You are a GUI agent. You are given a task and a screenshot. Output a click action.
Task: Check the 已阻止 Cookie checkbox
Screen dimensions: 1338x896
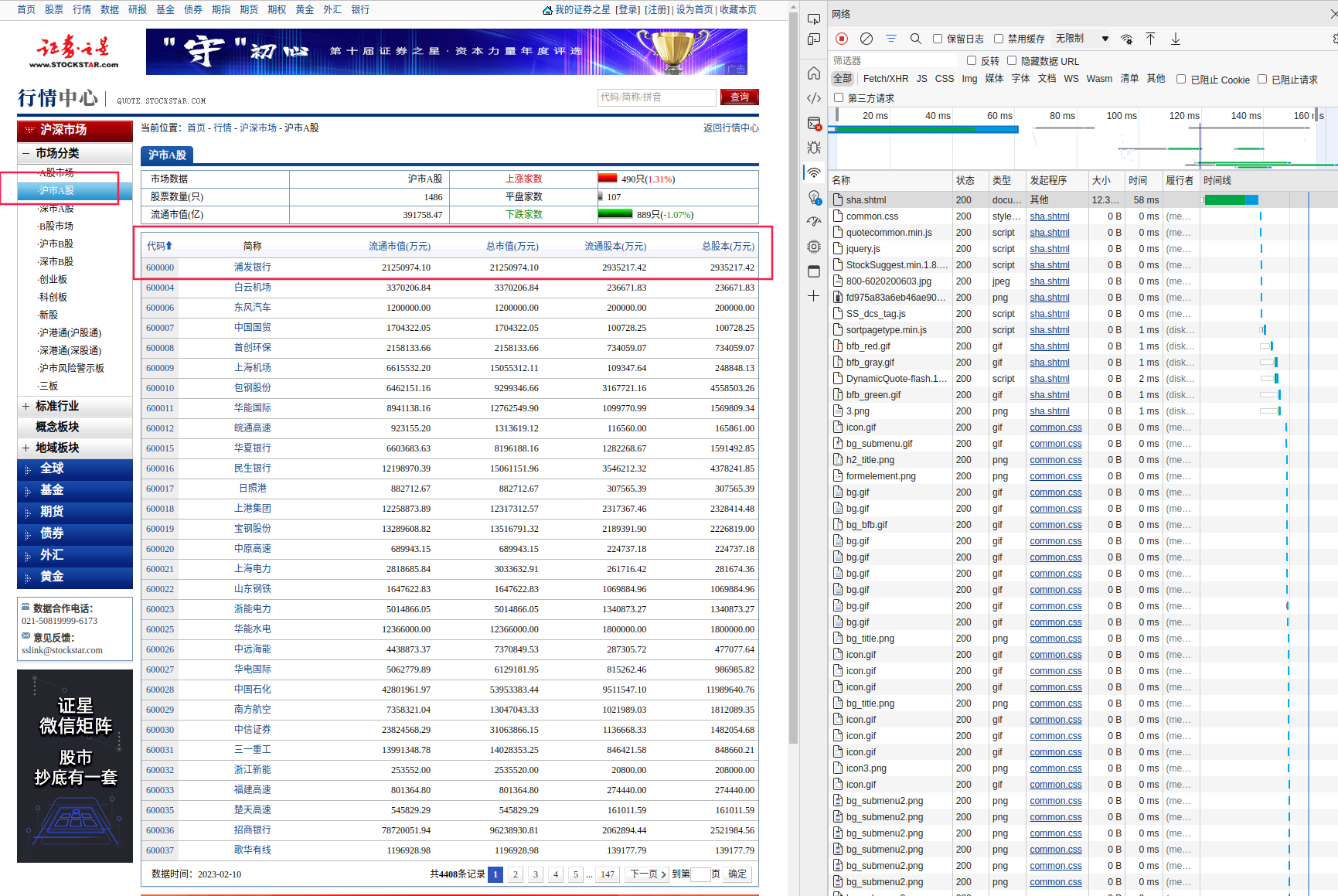tap(1181, 79)
